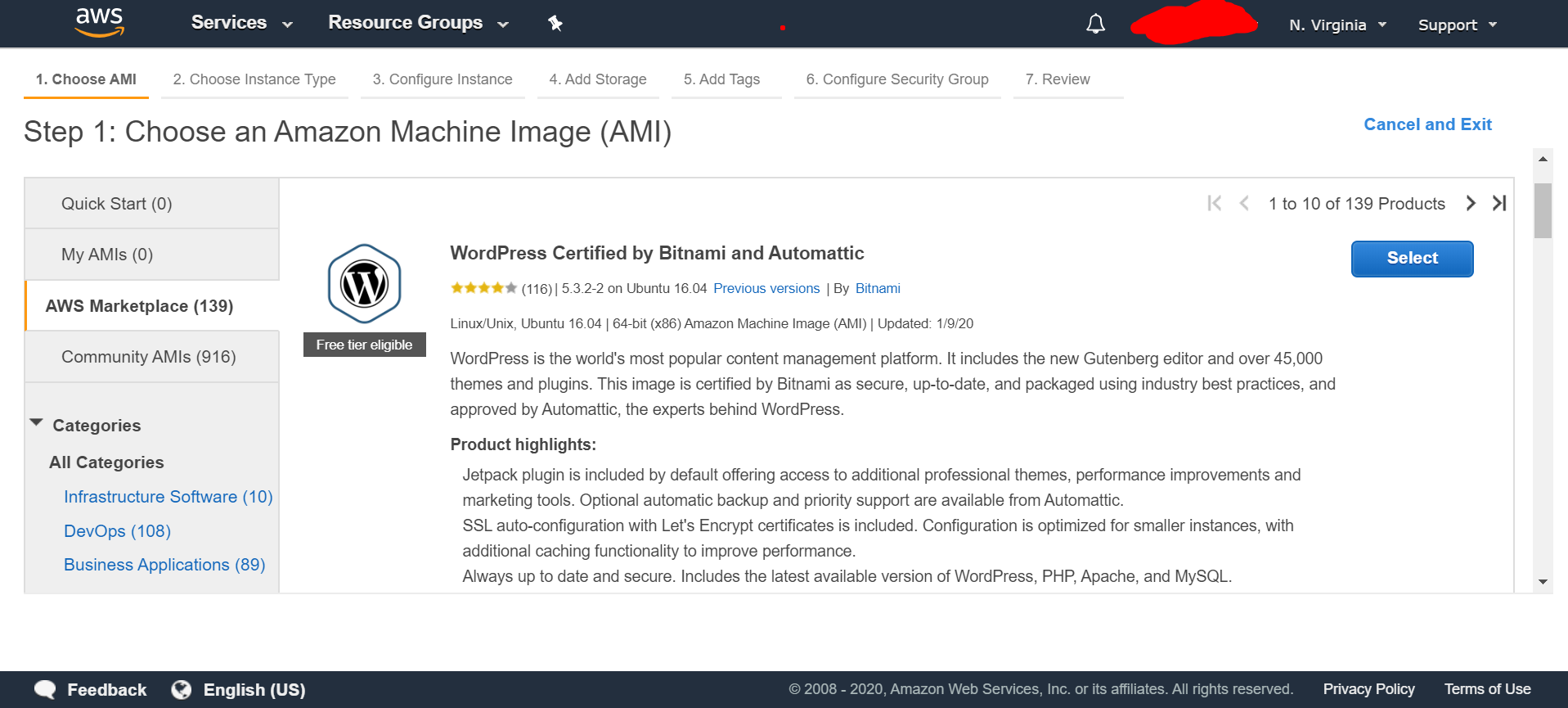Click the redacted account name menu
Viewport: 1568px width, 708px height.
click(1193, 23)
